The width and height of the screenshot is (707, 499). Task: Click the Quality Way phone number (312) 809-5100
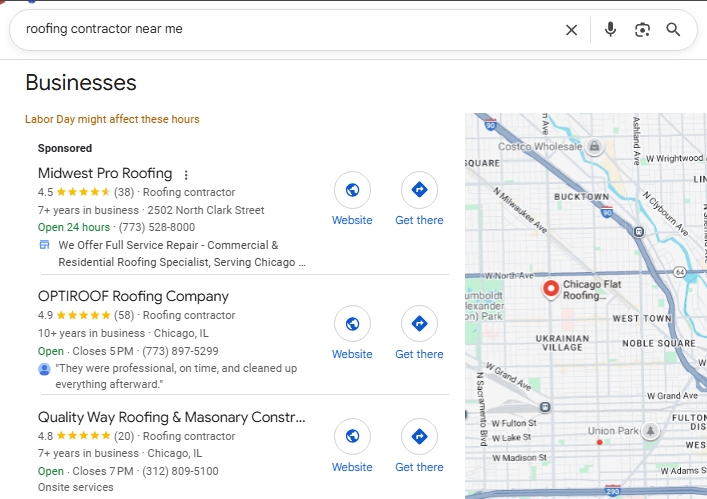coord(180,471)
